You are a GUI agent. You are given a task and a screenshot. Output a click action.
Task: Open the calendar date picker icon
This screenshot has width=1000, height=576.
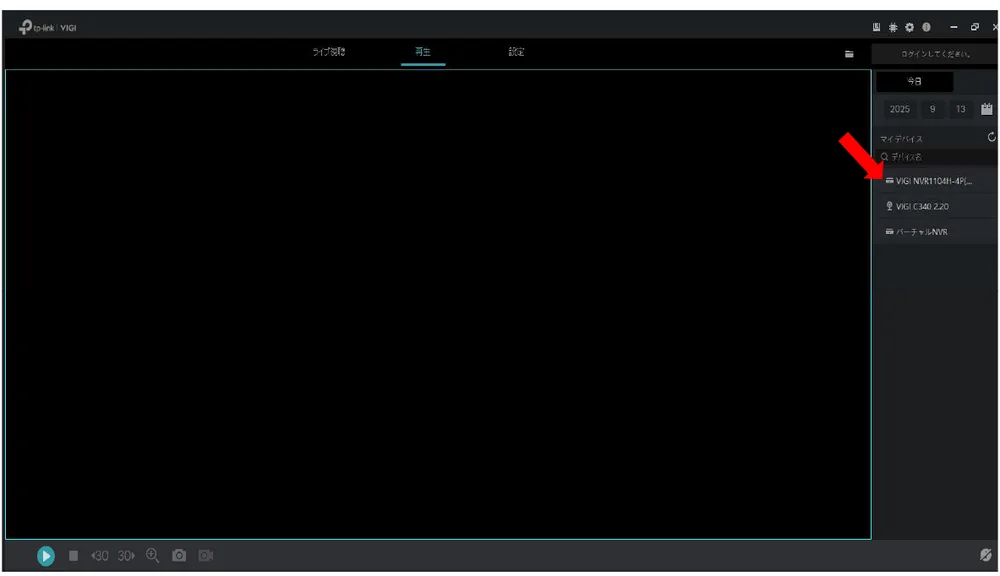coord(987,109)
